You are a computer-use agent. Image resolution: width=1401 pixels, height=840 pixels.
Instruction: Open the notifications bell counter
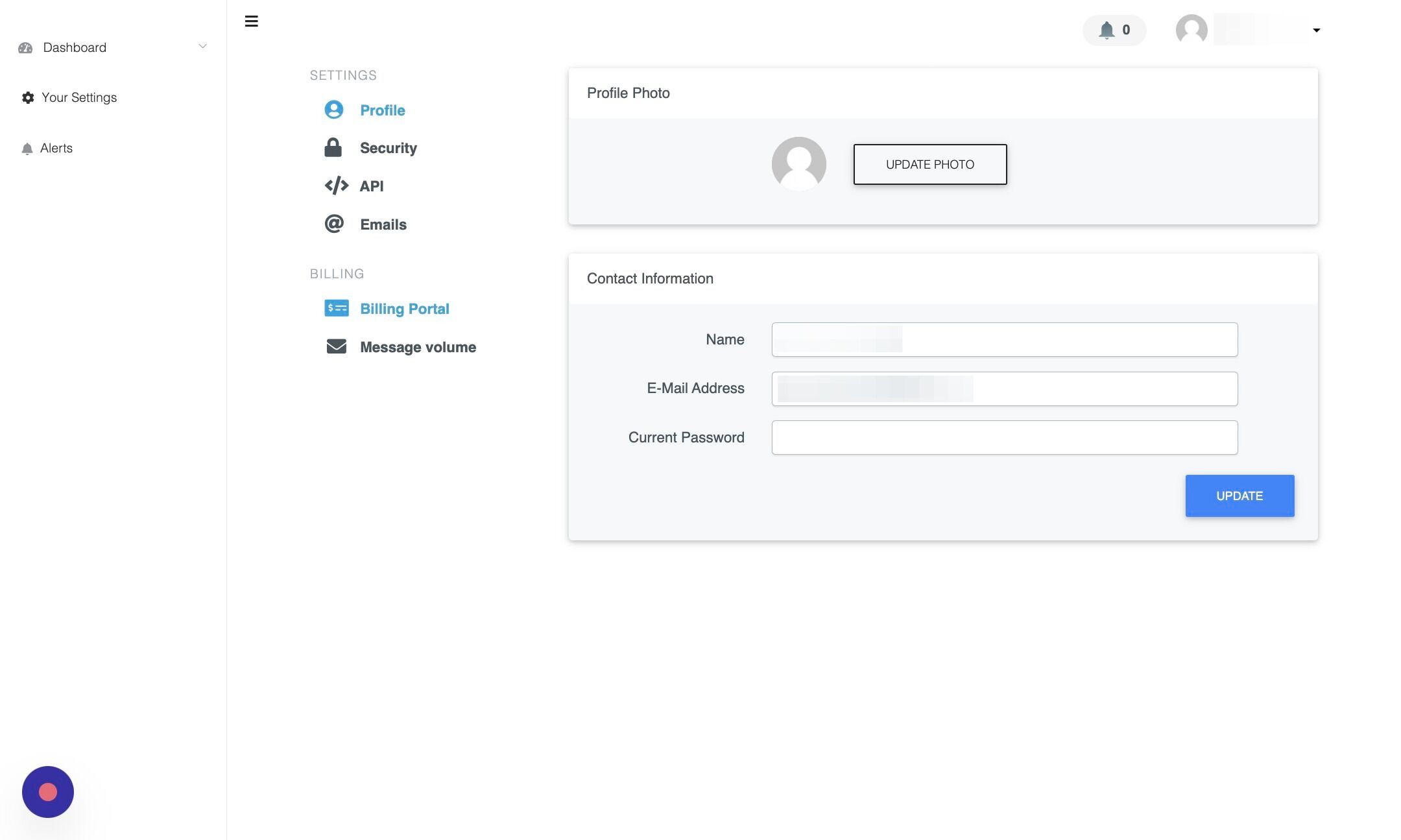point(1114,30)
